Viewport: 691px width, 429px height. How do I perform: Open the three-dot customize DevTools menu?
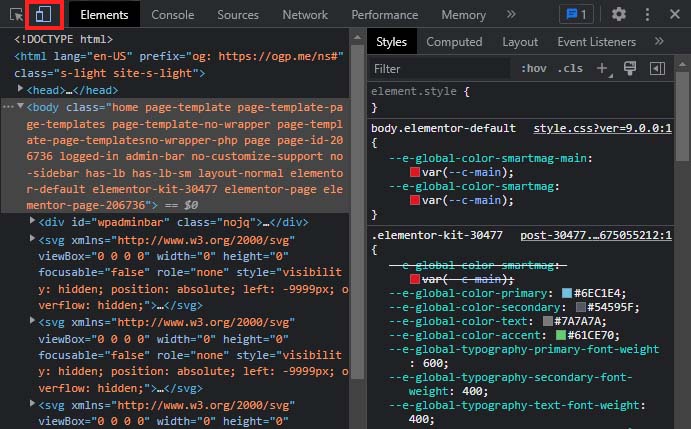(647, 15)
